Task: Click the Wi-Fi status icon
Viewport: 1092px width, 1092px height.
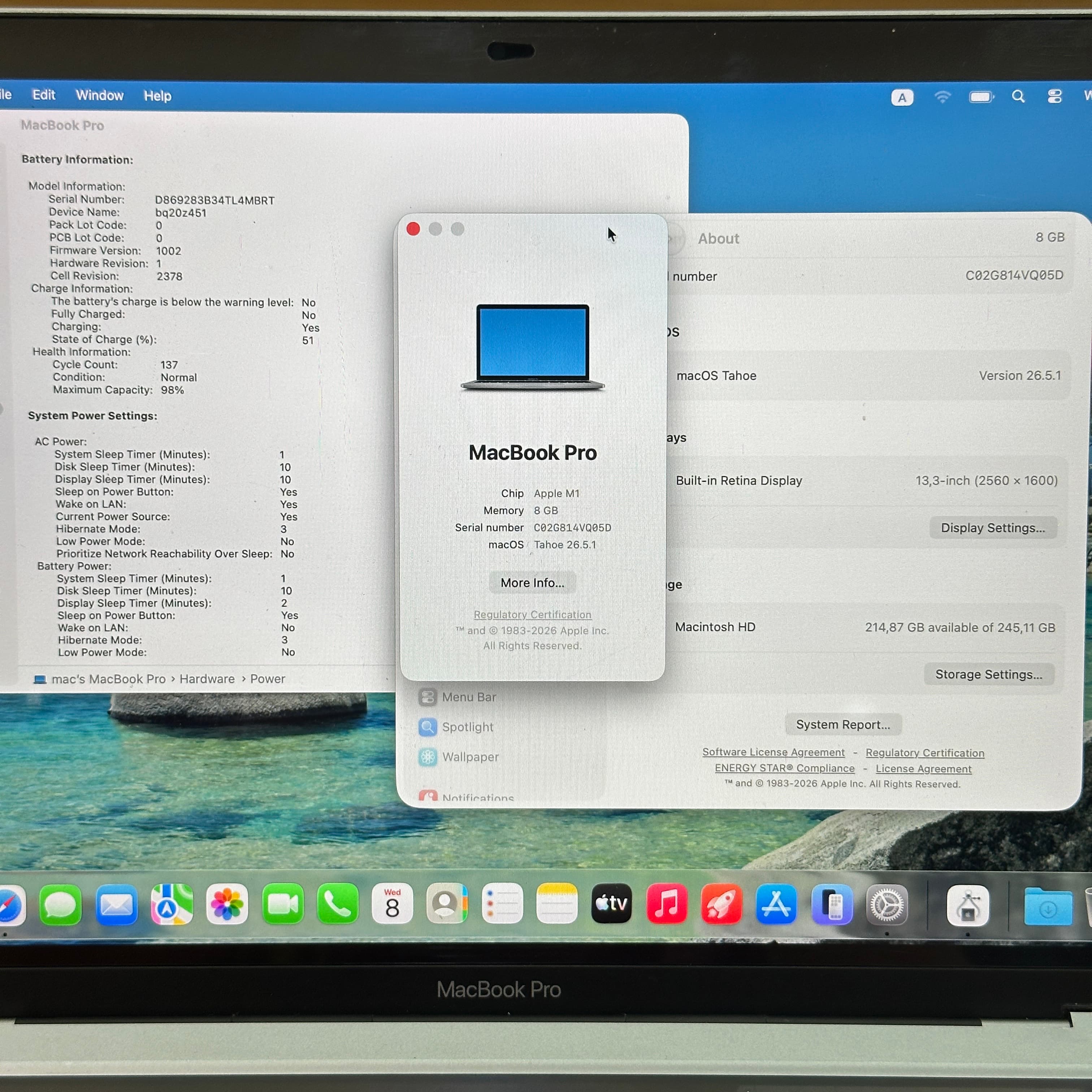Action: [x=942, y=97]
